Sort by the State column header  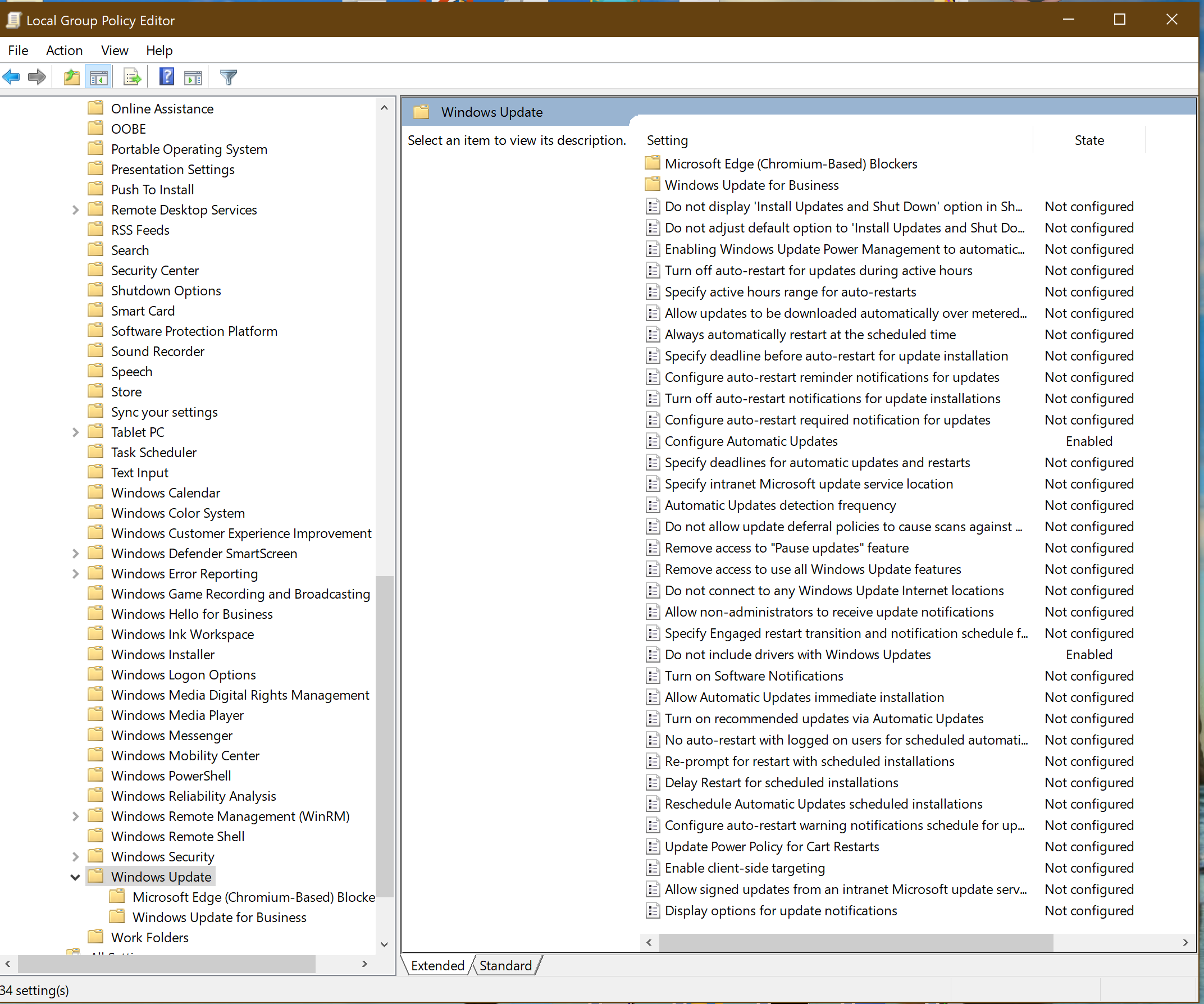coord(1089,140)
